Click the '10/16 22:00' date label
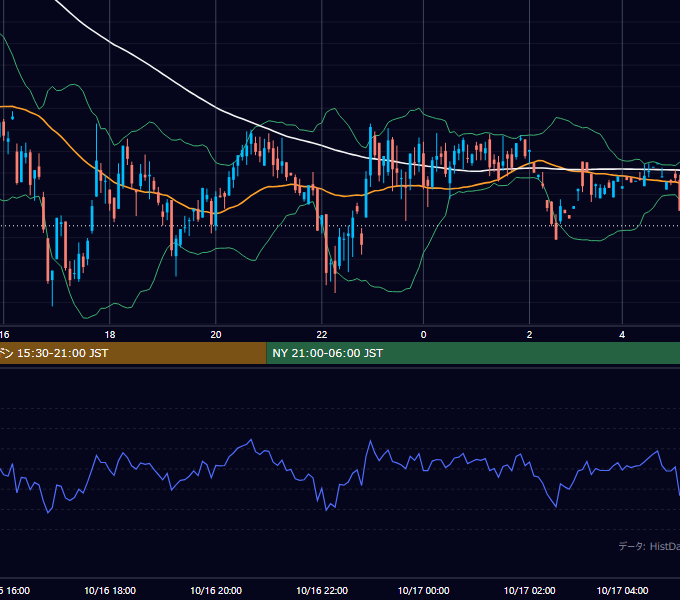This screenshot has height=600, width=680. pyautogui.click(x=322, y=590)
